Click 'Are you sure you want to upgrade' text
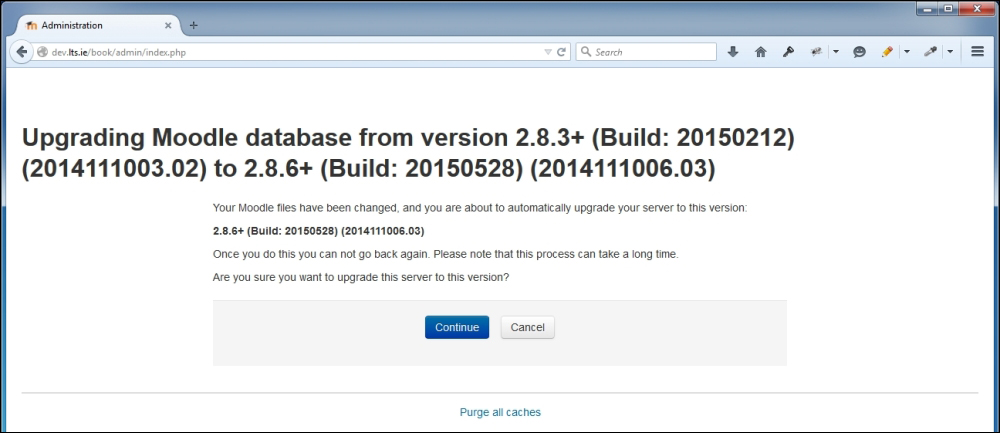This screenshot has width=1000, height=433. coord(361,278)
